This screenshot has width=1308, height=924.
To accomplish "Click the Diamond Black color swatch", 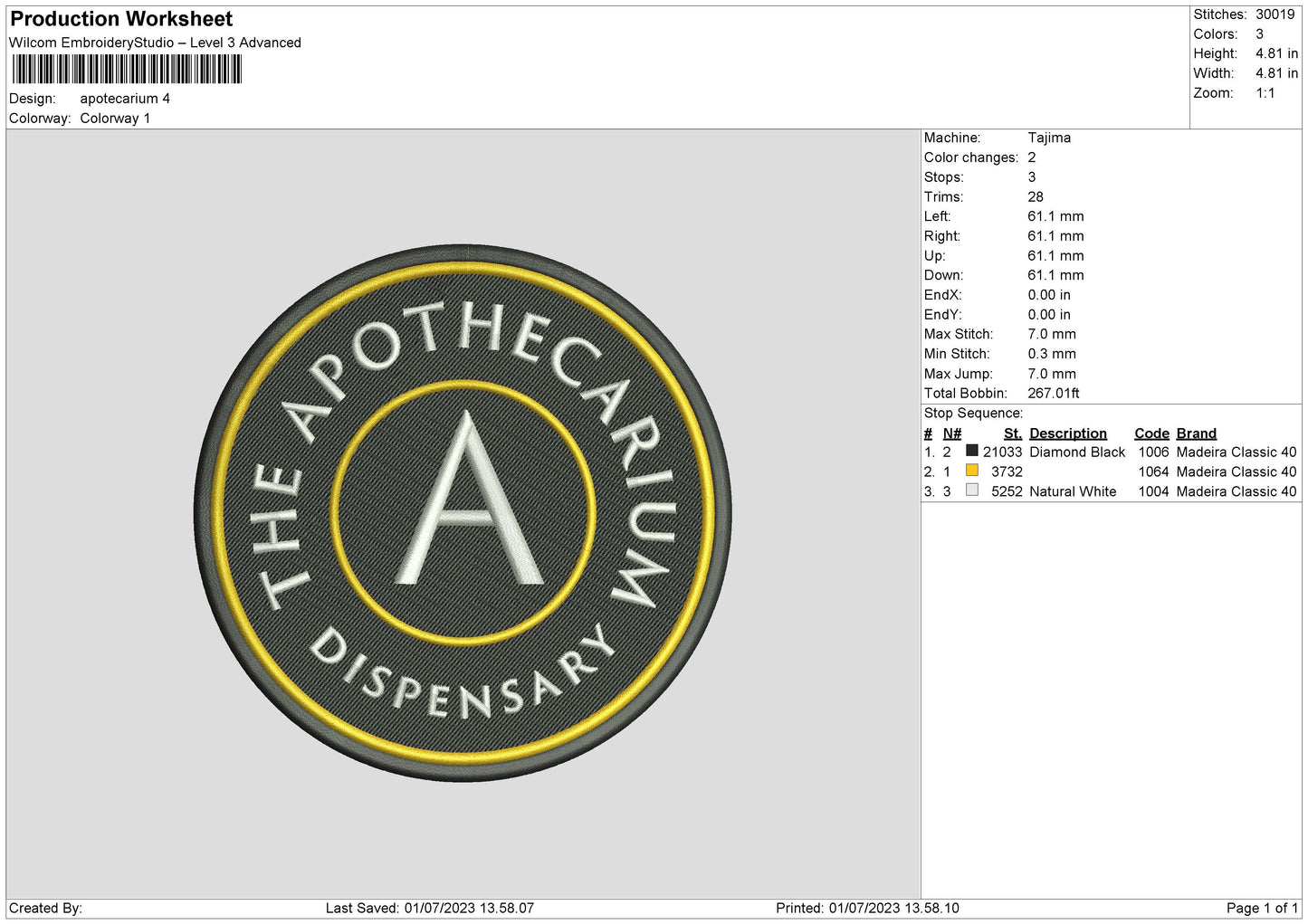I will 972,451.
